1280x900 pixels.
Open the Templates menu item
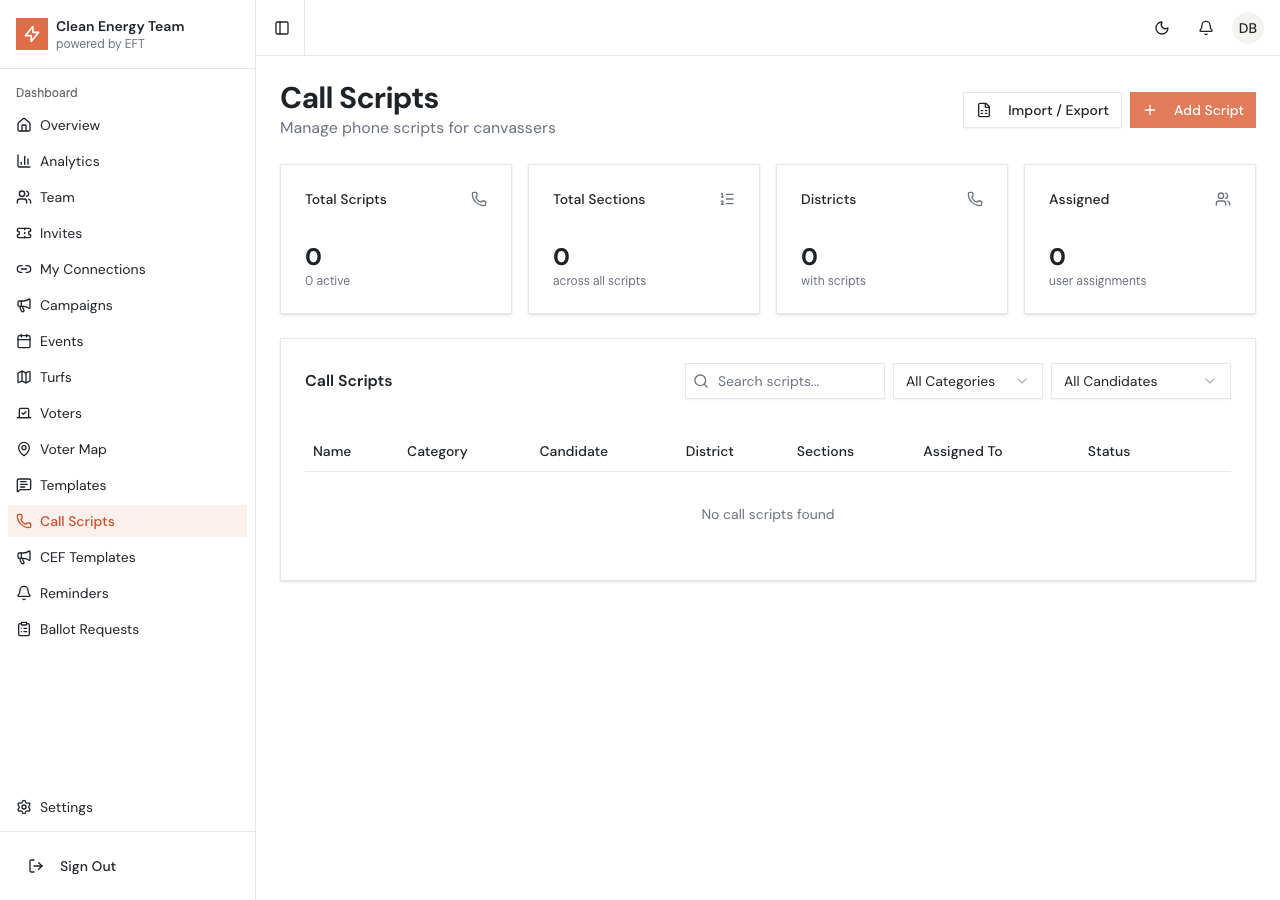tap(73, 485)
